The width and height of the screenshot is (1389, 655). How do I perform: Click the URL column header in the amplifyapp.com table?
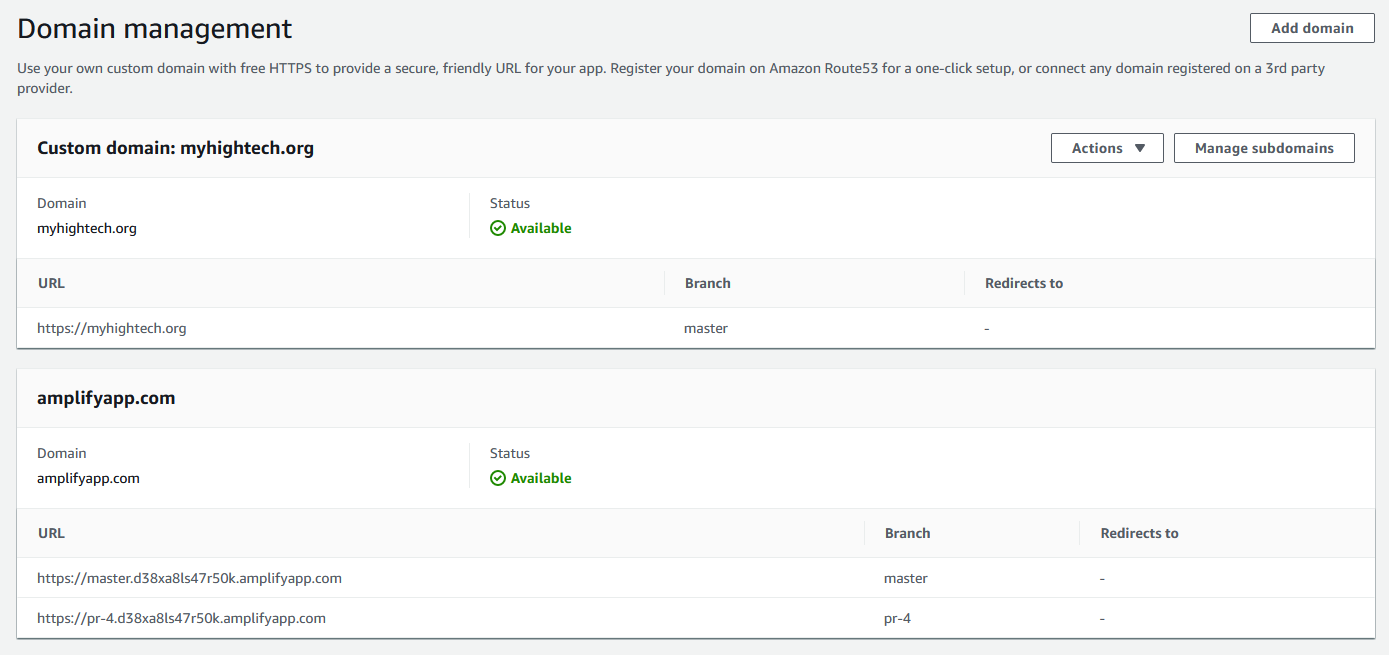[51, 533]
